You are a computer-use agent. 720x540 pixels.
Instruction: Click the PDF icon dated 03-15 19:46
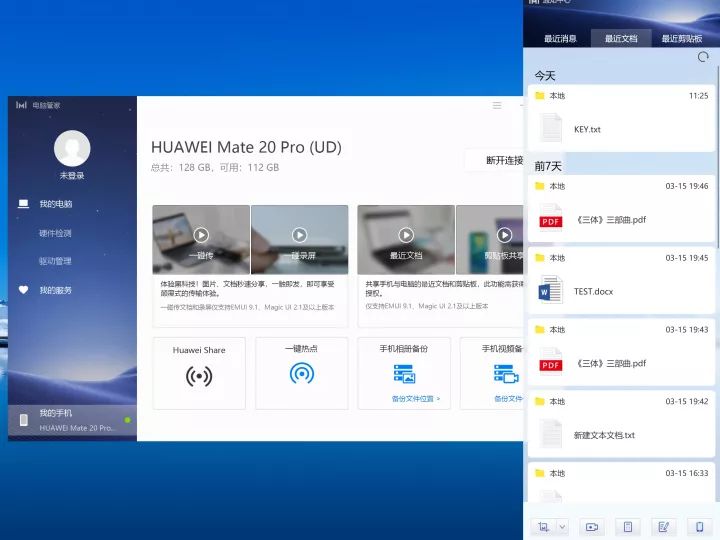[x=551, y=218]
